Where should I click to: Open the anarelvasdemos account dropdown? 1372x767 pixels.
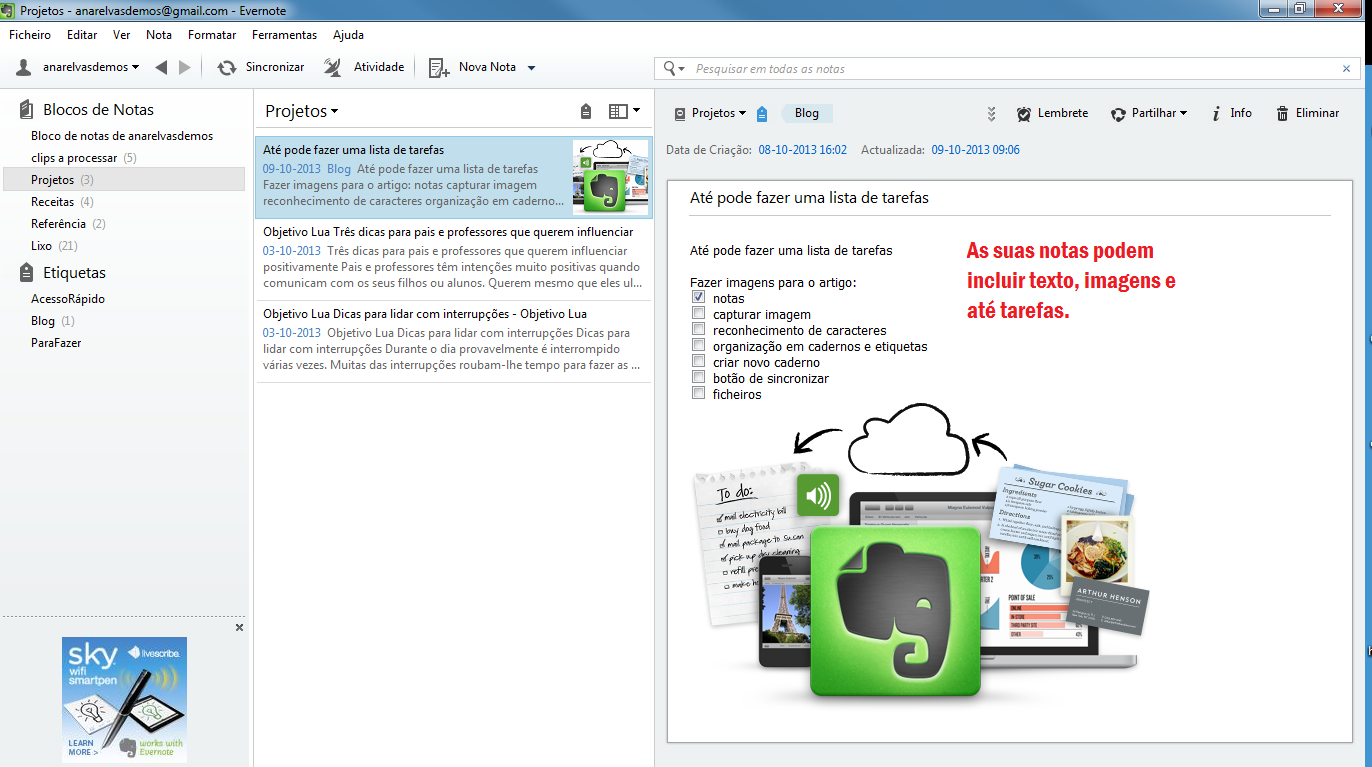tap(135, 68)
